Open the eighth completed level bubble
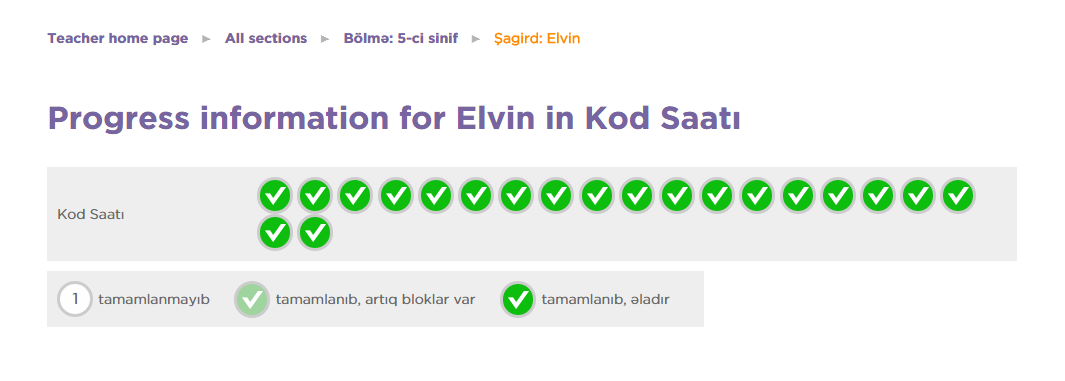 point(556,196)
